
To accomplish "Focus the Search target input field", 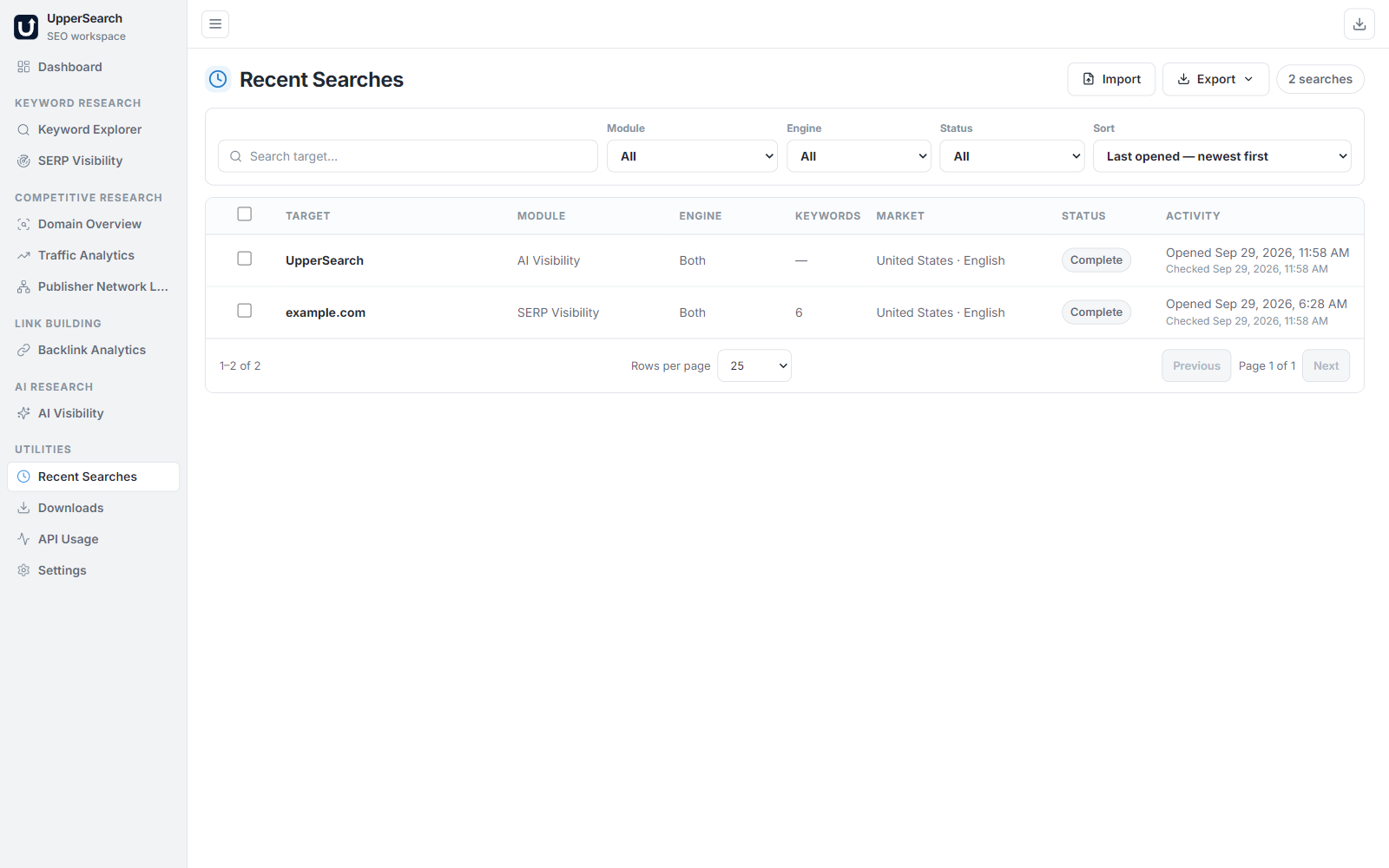I will pos(408,156).
